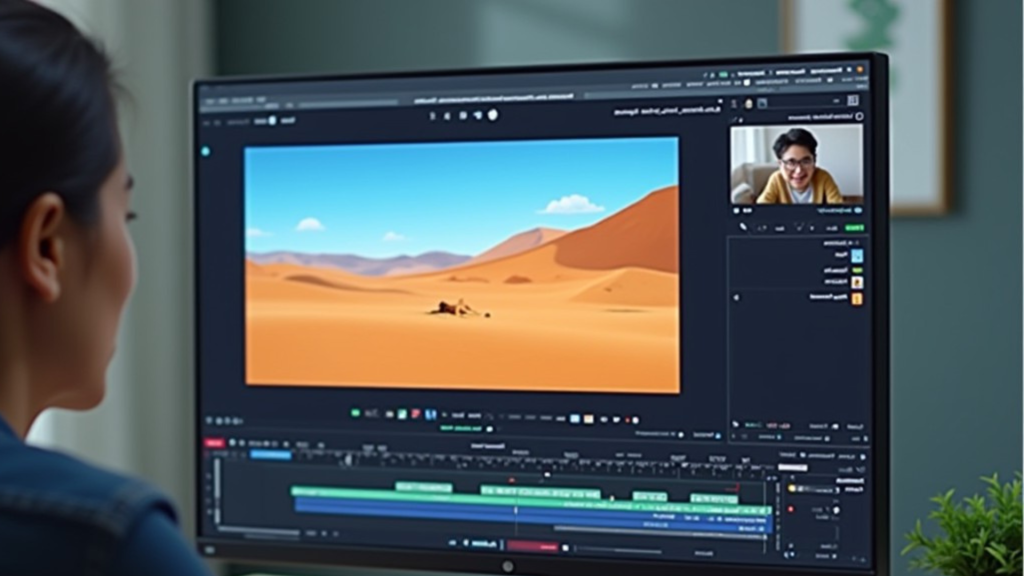
Task: Click the yellow dot icon in the lower-right panel
Action: (x=792, y=488)
